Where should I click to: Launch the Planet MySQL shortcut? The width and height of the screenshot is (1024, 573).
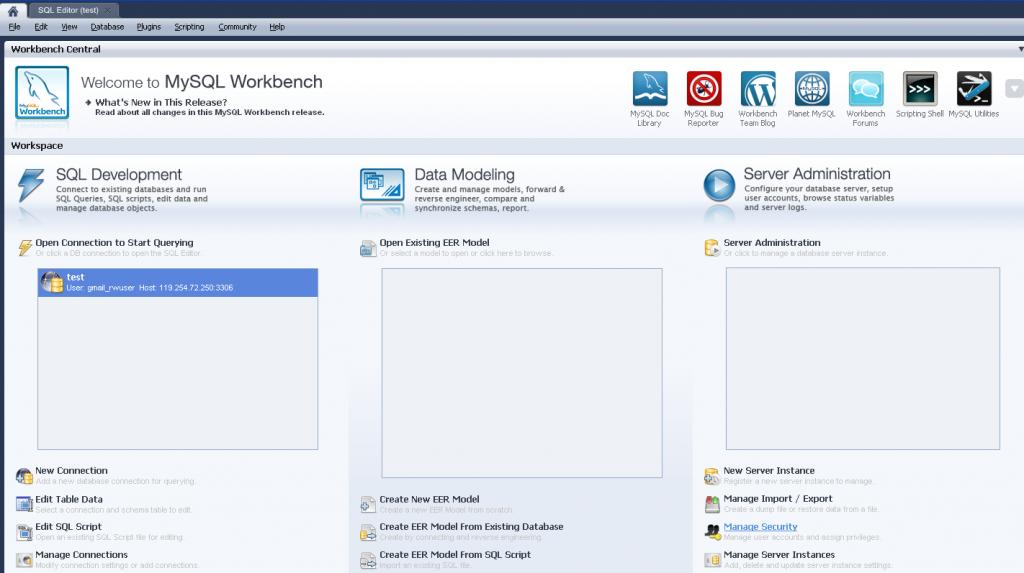point(811,89)
